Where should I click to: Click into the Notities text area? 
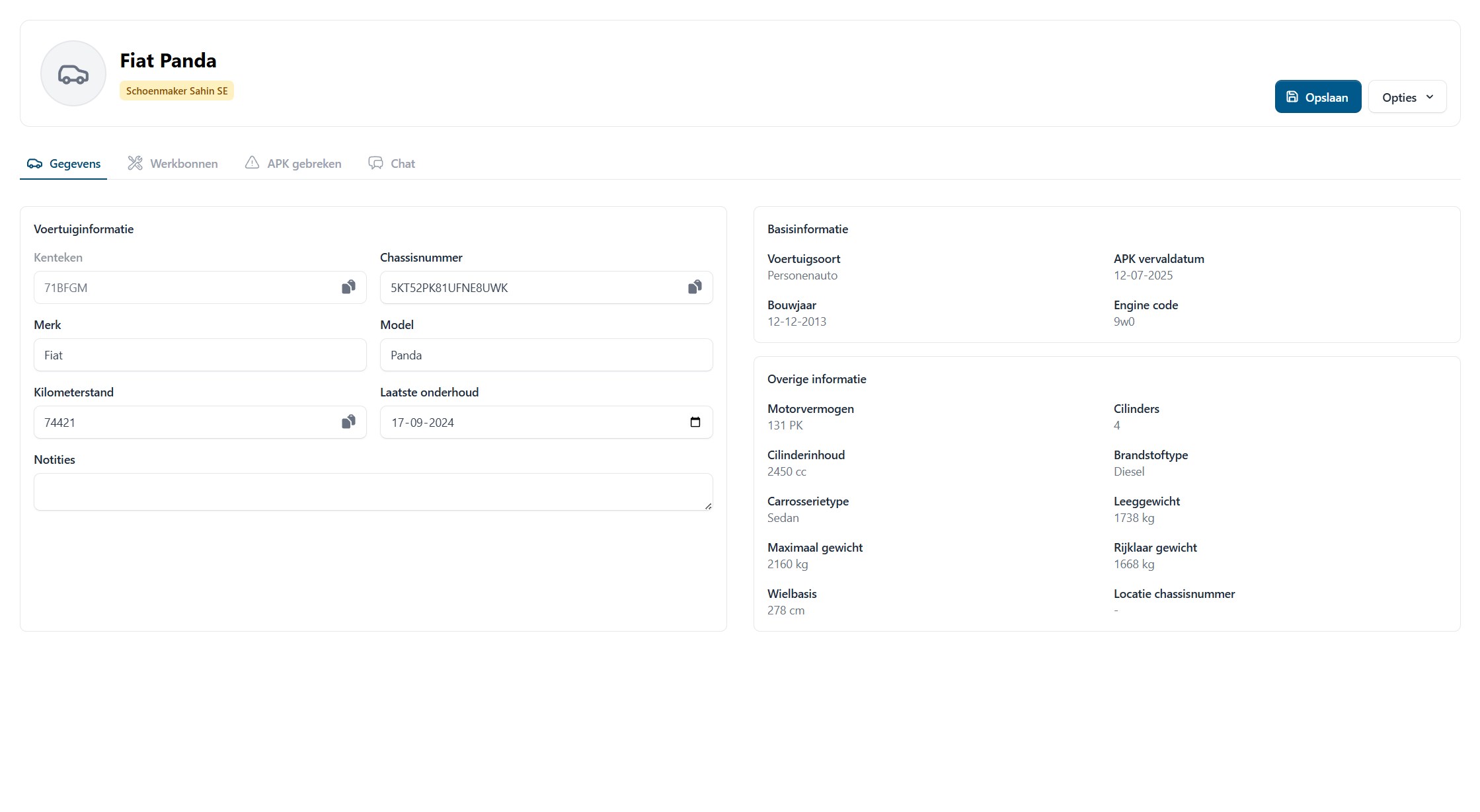(373, 492)
